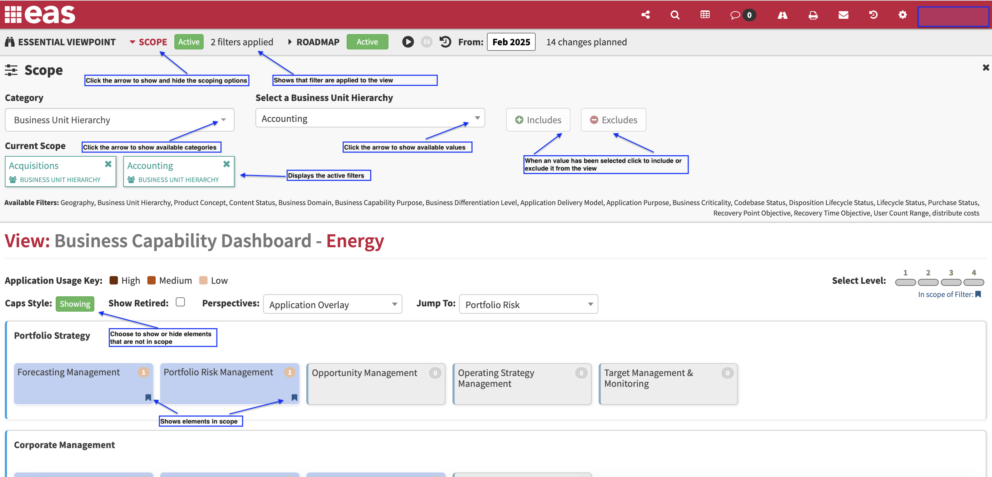Reset roadmap with the rewind icon
Image resolution: width=992 pixels, height=477 pixels.
[445, 42]
